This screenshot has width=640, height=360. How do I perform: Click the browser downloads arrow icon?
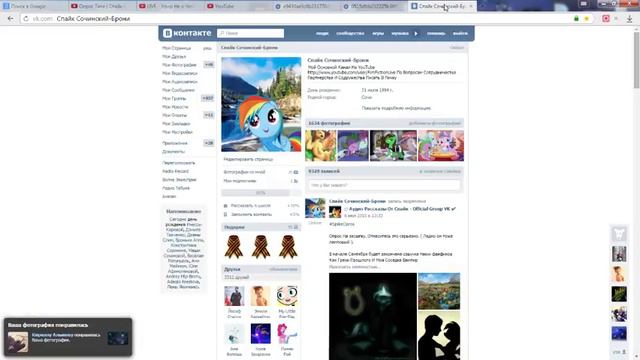tap(630, 19)
